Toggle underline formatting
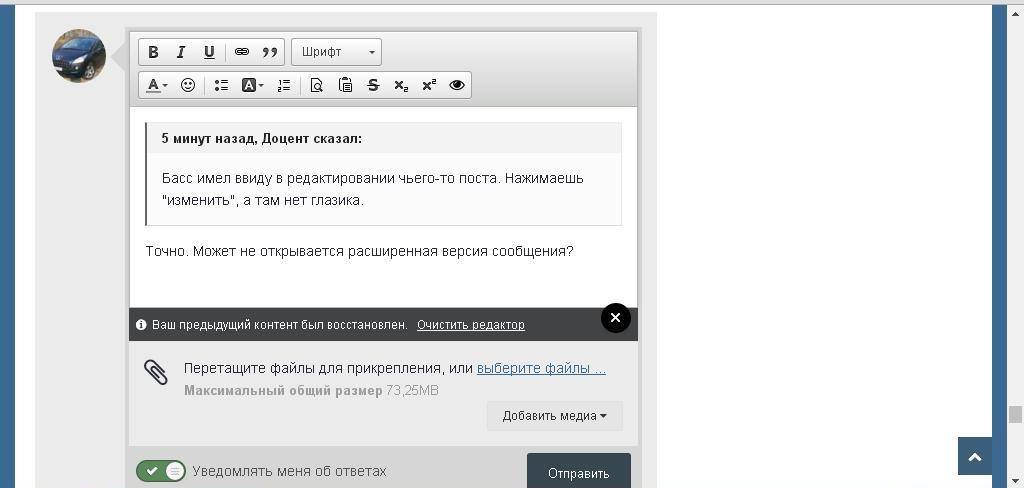Screen dimensions: 1024x488 209,52
